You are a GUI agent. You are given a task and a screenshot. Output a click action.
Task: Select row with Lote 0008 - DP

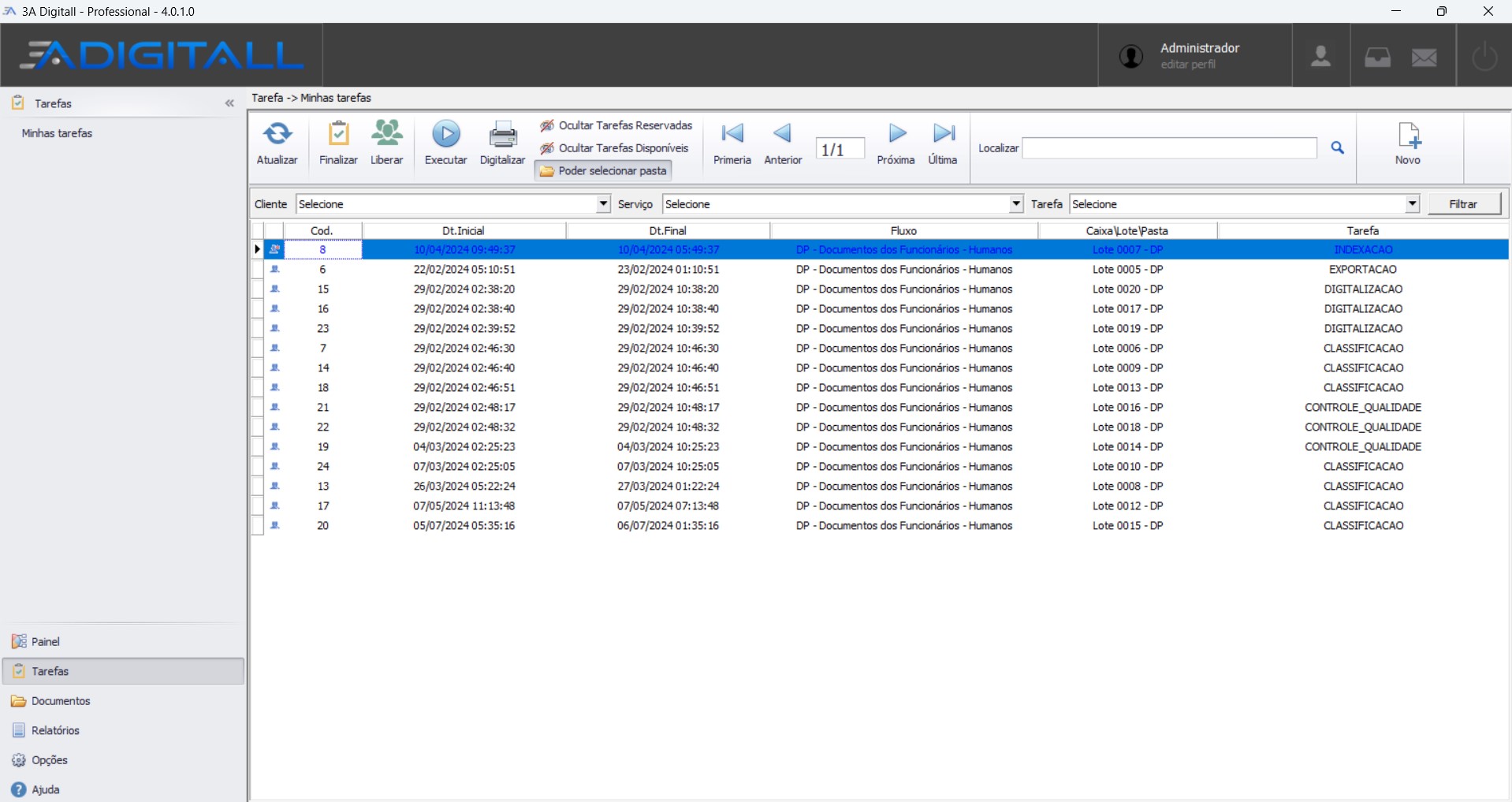coord(881,486)
